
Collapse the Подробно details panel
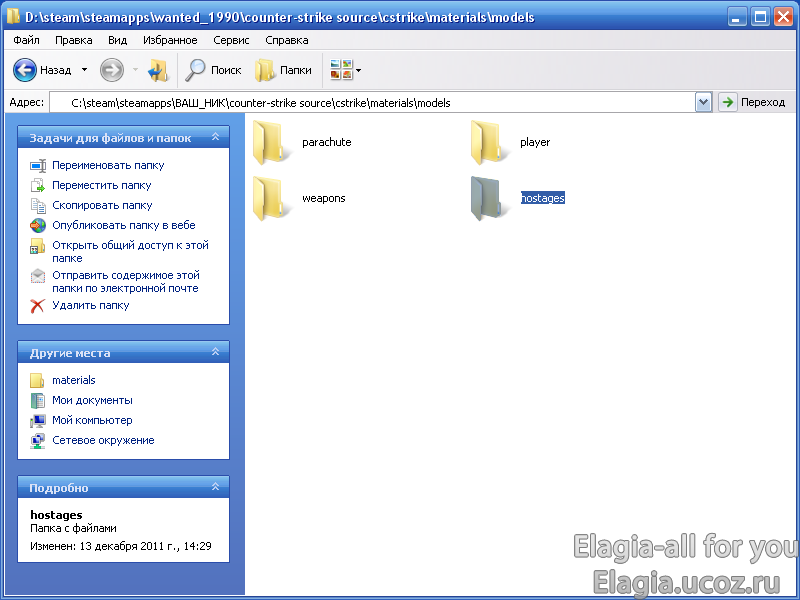(215, 487)
